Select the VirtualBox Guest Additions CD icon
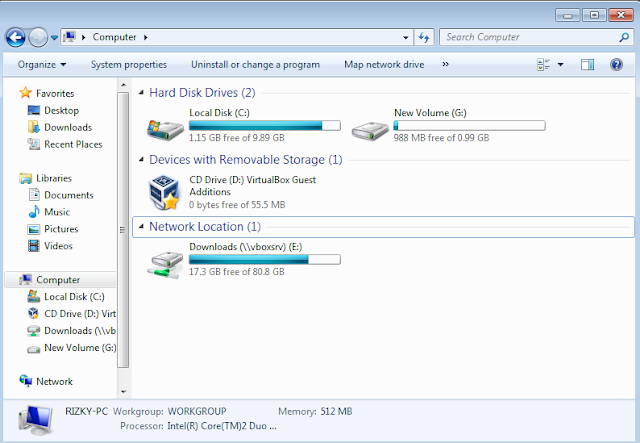 pyautogui.click(x=164, y=192)
